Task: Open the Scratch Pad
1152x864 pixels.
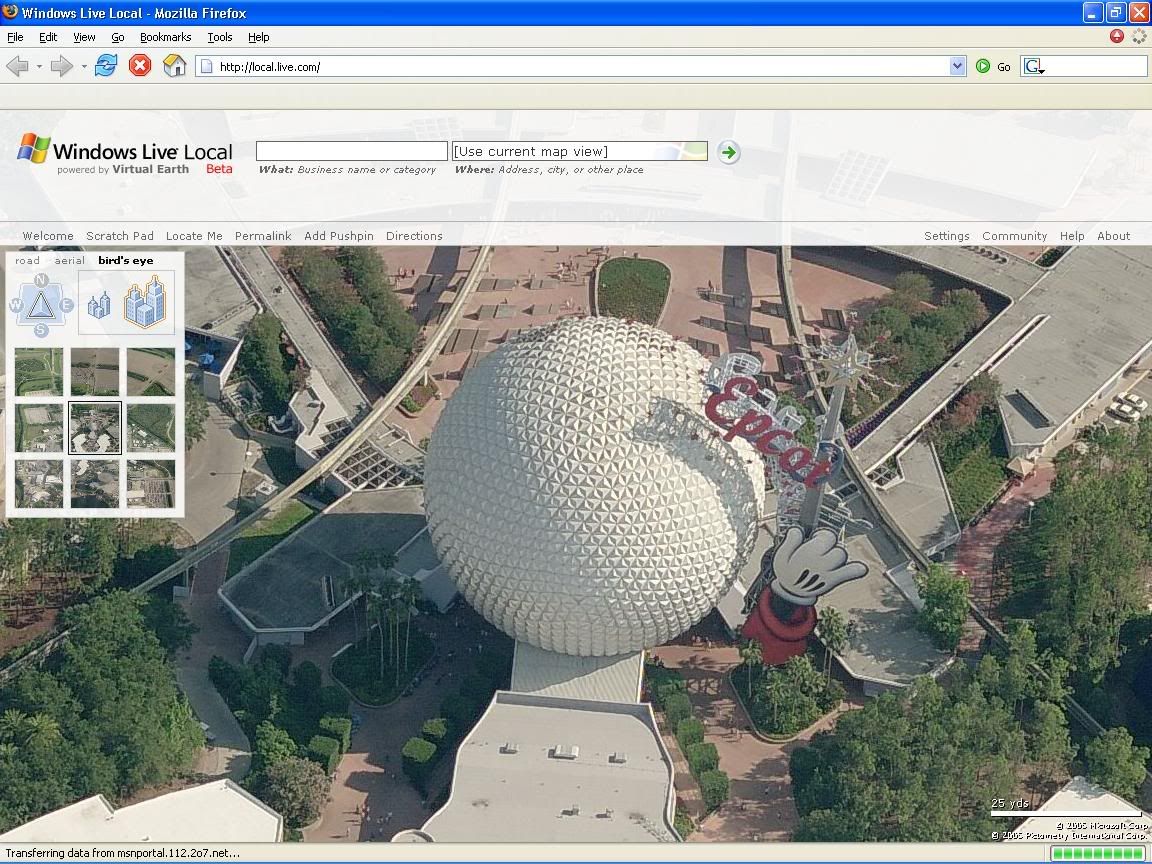Action: click(x=120, y=236)
